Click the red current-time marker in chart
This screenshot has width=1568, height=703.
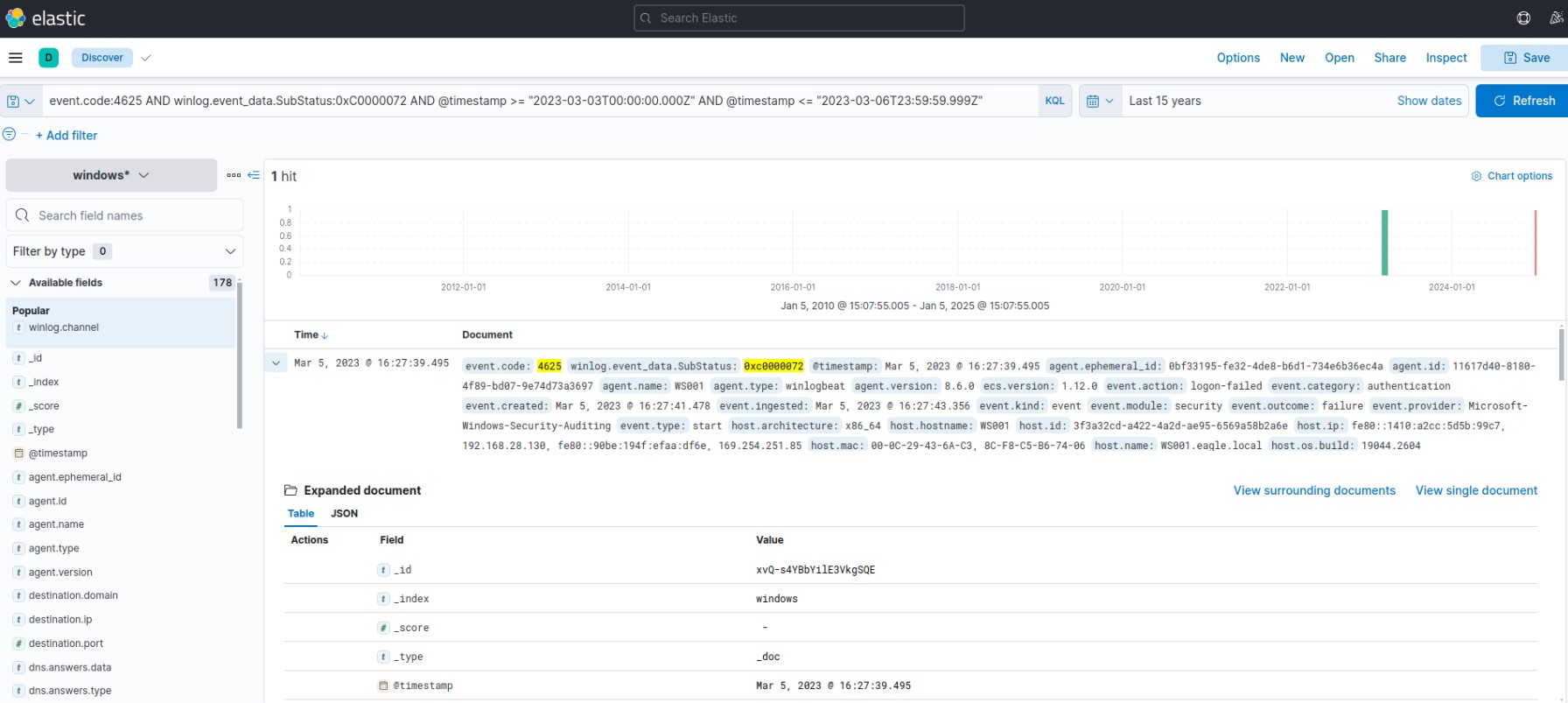click(1535, 243)
